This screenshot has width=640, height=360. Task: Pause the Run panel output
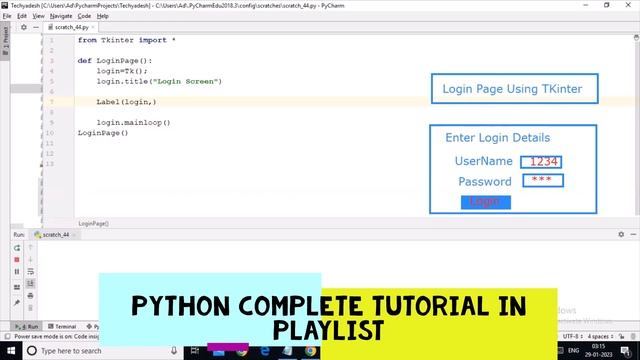pos(17,271)
